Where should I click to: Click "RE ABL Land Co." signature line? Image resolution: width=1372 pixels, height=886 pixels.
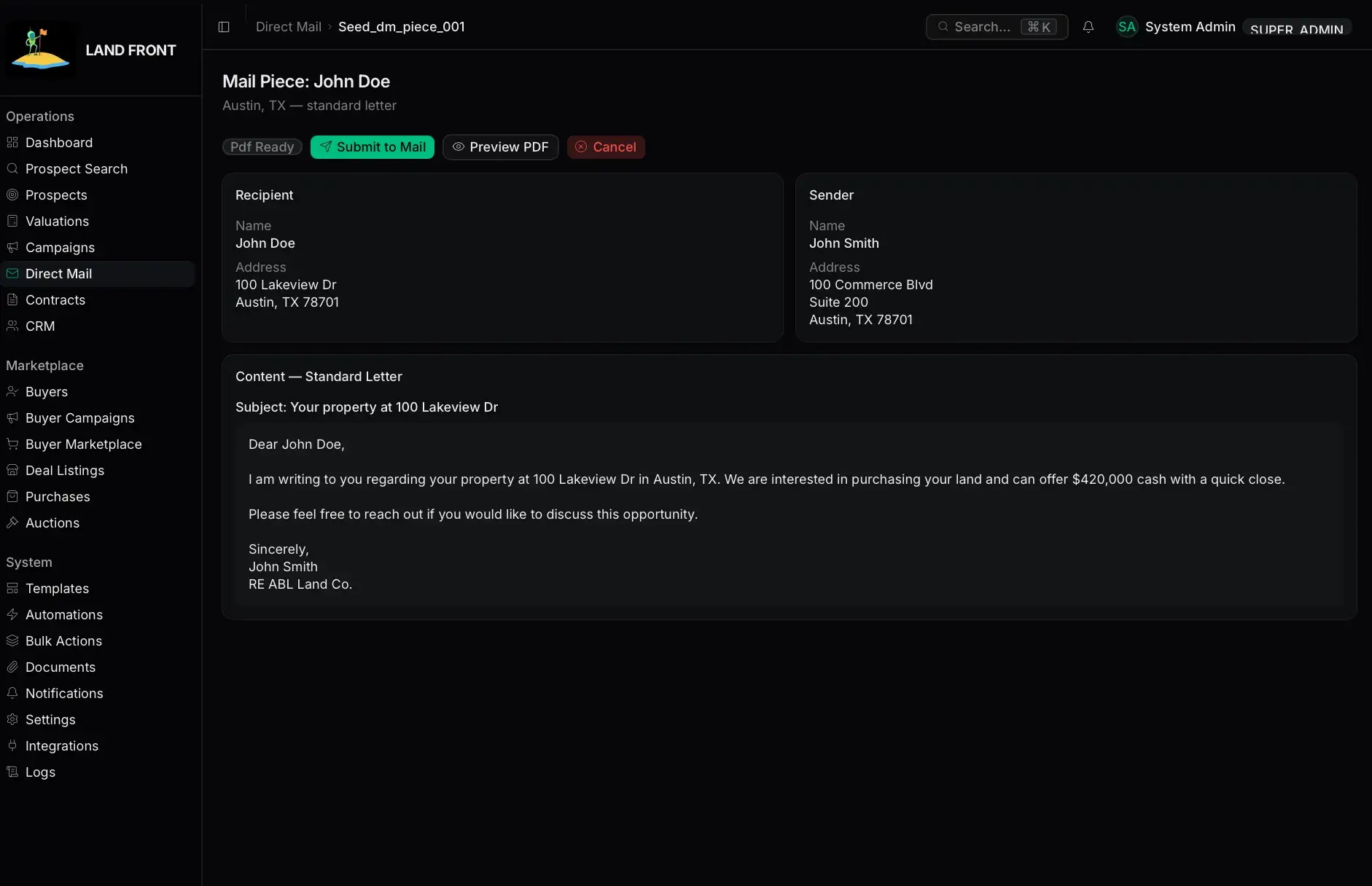(300, 584)
